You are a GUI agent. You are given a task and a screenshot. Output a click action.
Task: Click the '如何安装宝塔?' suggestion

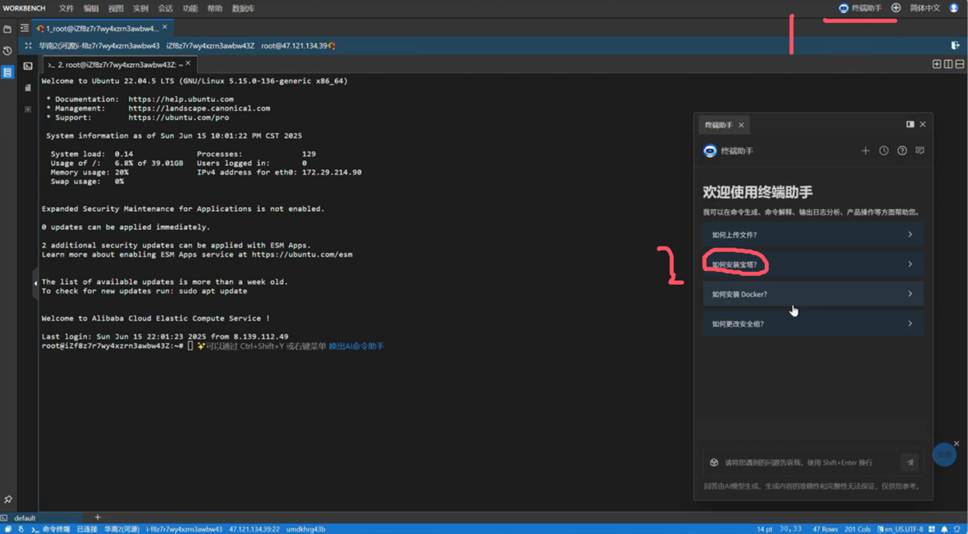(x=812, y=264)
